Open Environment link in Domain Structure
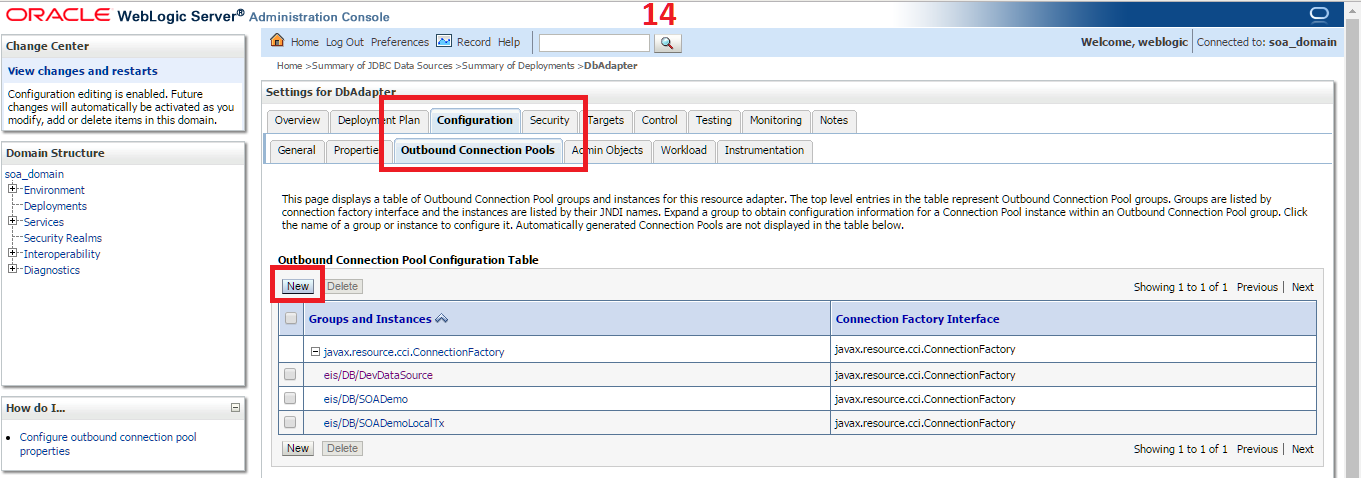Screen dimensions: 1366x478 tap(54, 190)
